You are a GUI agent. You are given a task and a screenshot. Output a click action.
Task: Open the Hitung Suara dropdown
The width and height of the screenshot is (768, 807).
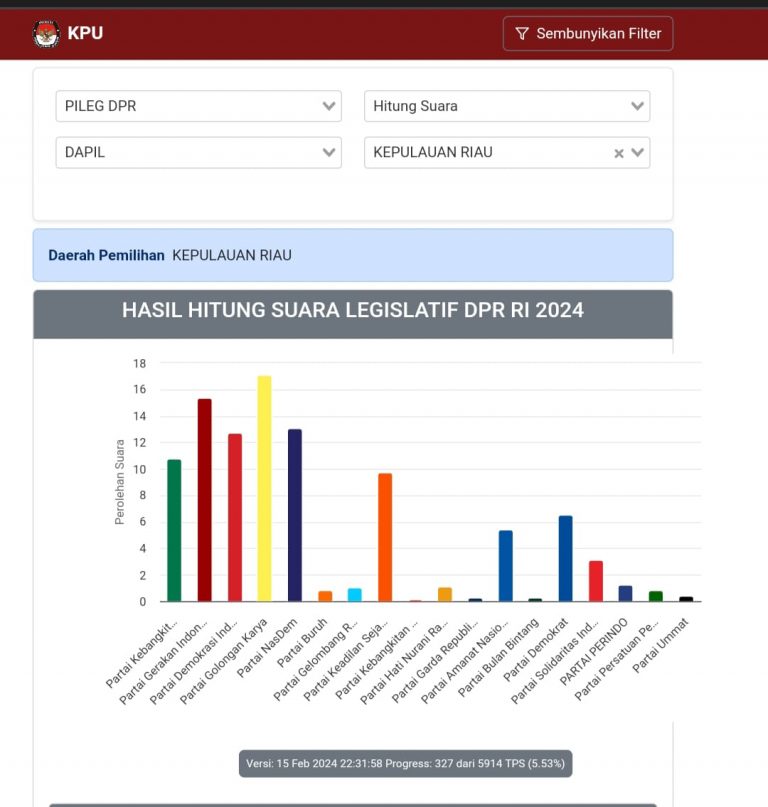pyautogui.click(x=507, y=106)
